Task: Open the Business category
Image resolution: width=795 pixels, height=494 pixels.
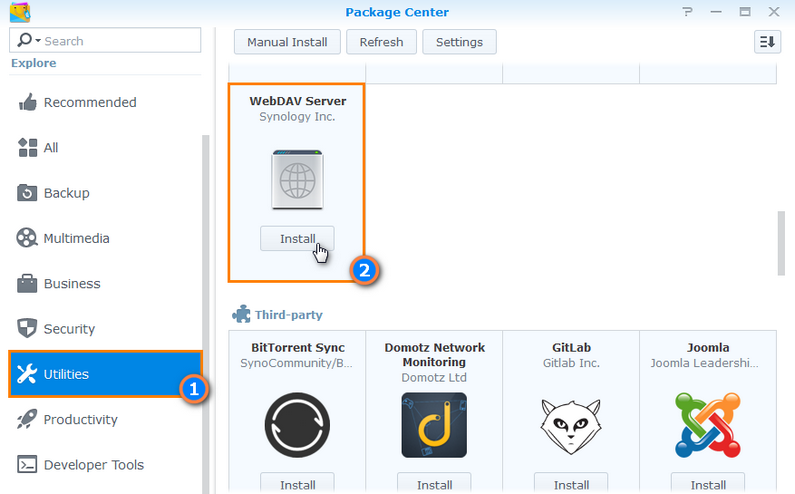Action: click(72, 284)
